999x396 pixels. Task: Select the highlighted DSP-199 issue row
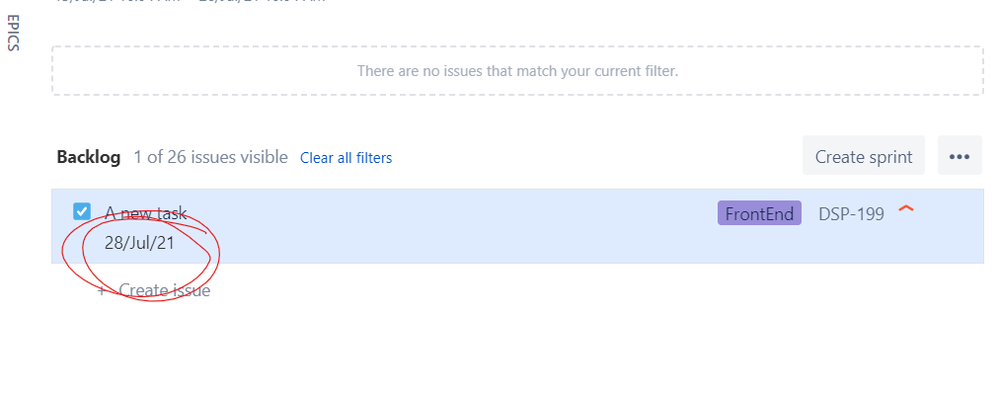517,226
